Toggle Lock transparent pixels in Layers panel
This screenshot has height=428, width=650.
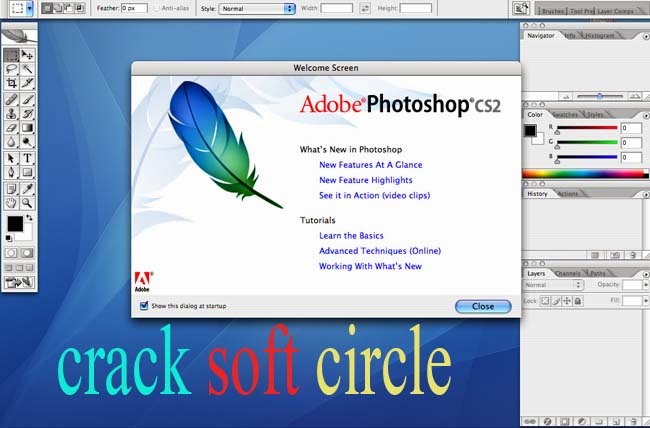(x=546, y=301)
